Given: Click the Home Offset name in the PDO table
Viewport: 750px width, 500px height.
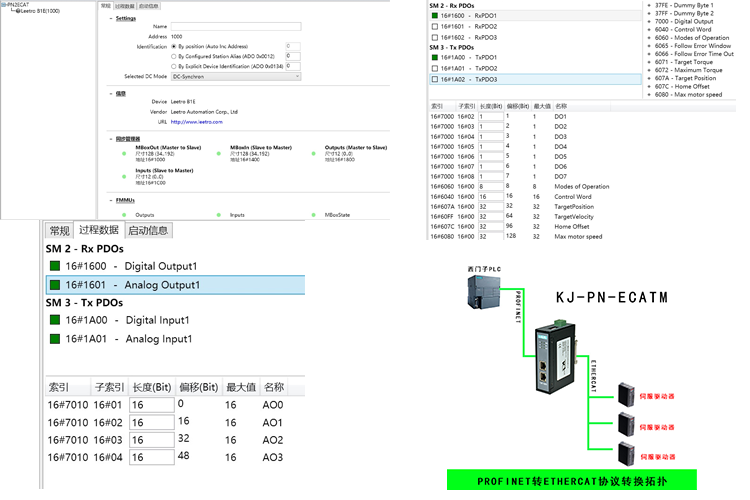Looking at the screenshot, I should 572,227.
